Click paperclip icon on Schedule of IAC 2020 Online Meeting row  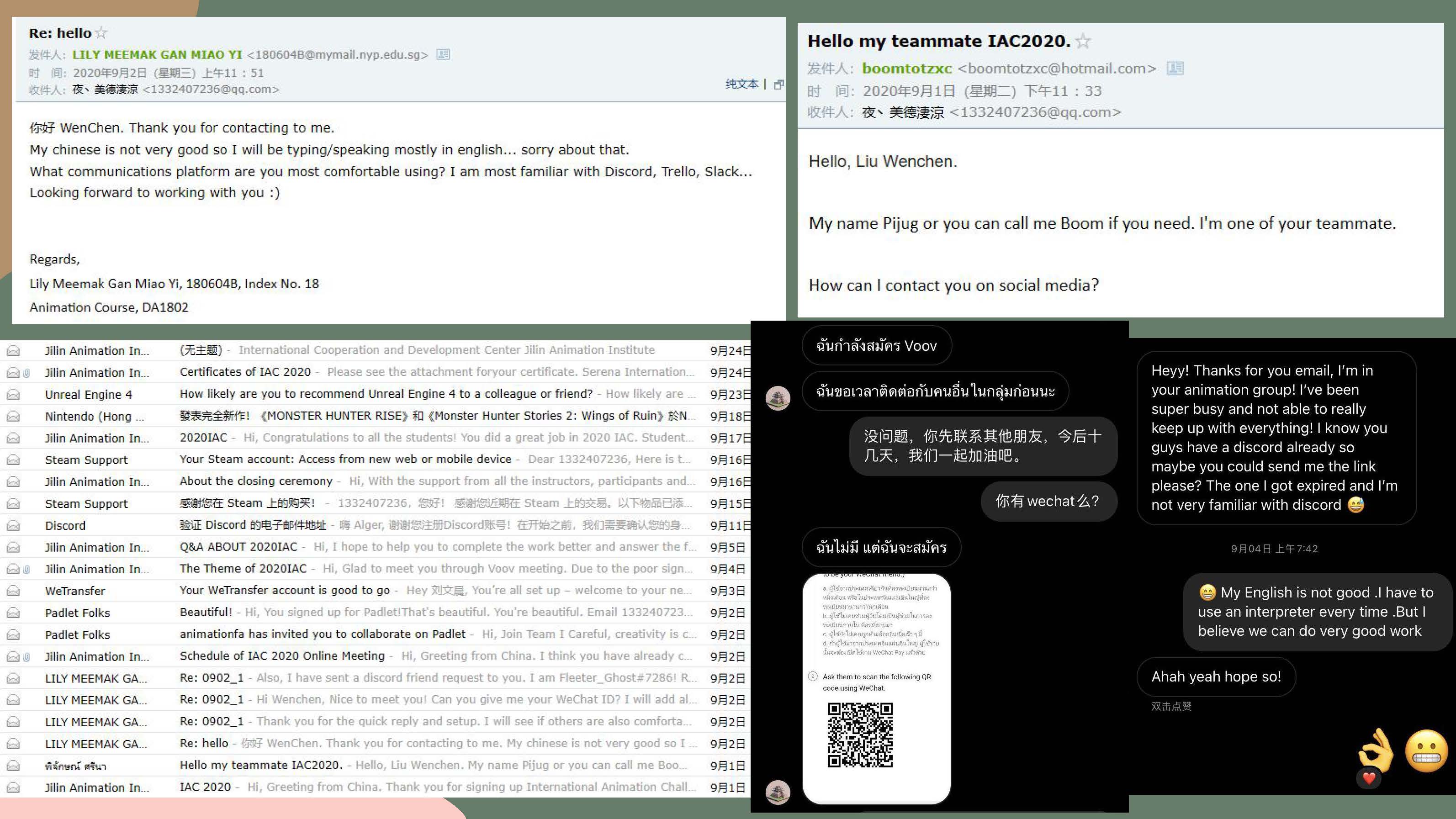(x=26, y=657)
